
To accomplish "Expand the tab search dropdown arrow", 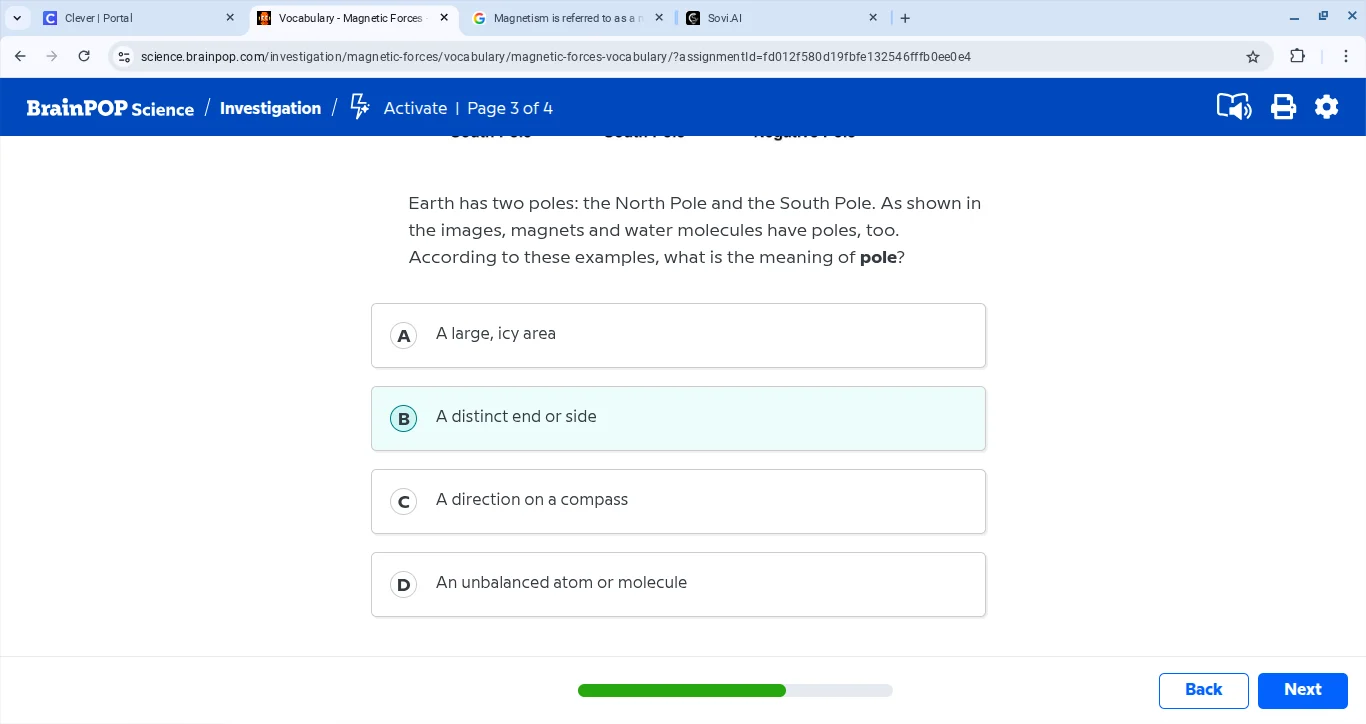I will click(17, 18).
